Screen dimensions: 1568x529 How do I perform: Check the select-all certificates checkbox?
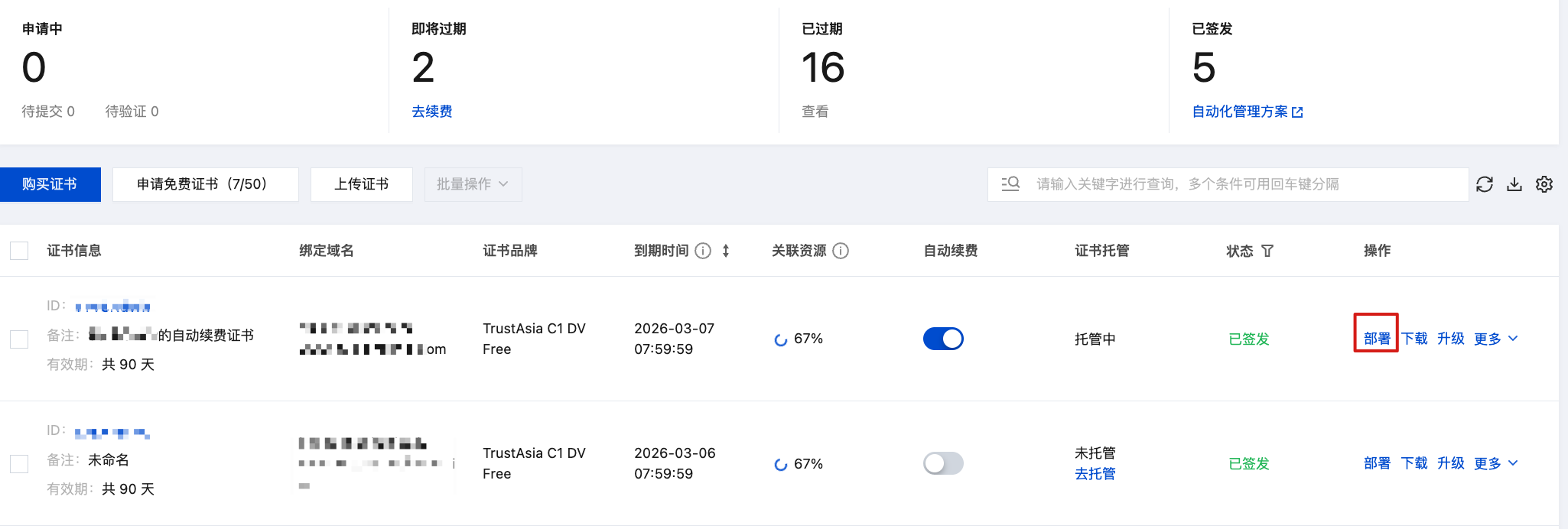coord(19,251)
